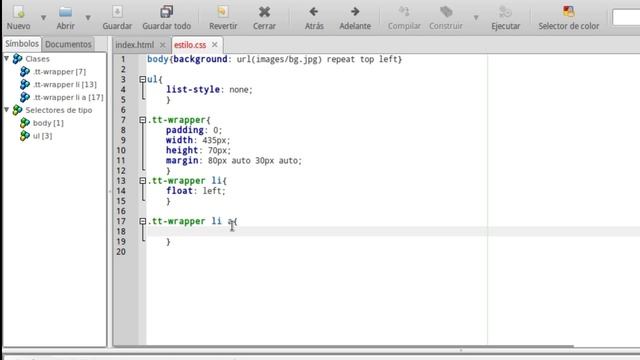Go back with the Atrás arrow

click(314, 11)
